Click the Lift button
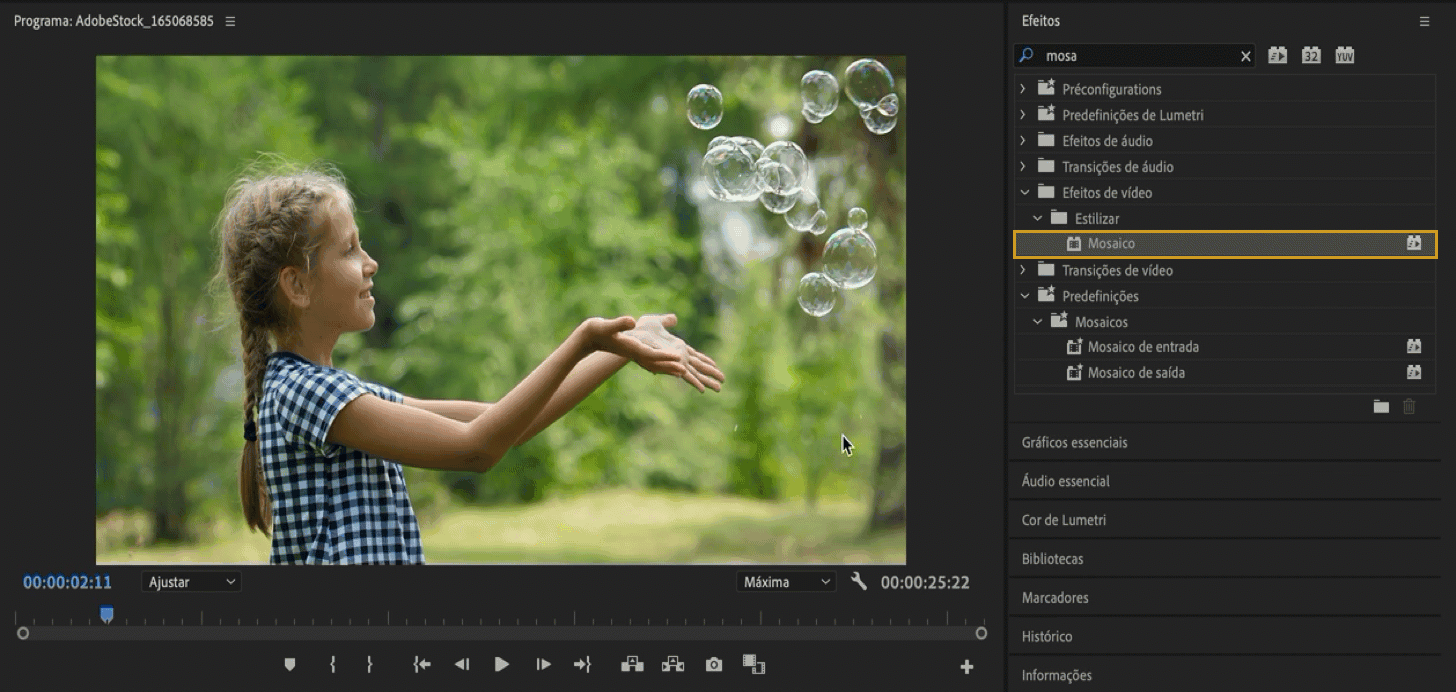The height and width of the screenshot is (692, 1456). click(x=632, y=664)
